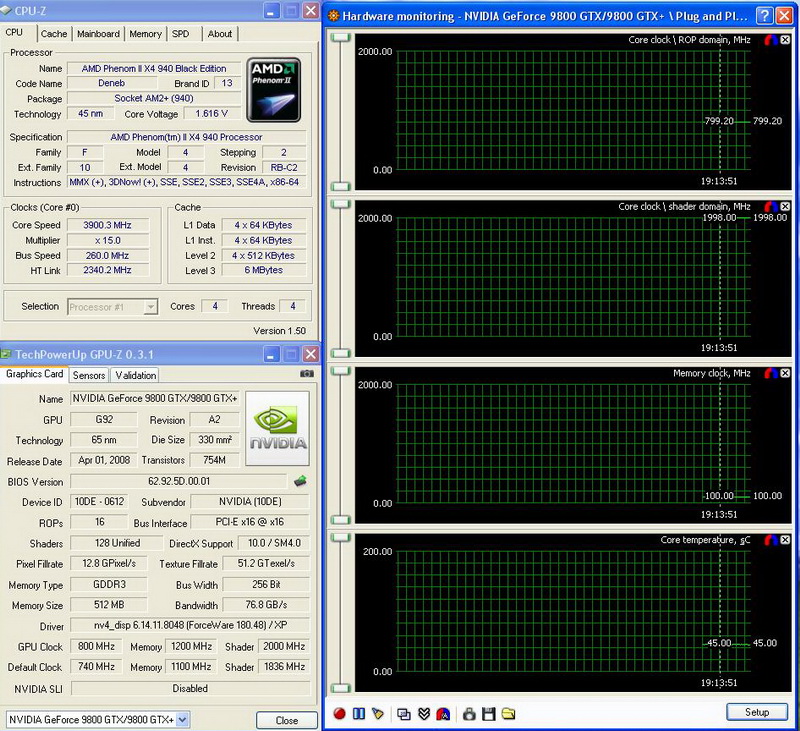Click the pause monitoring icon
The height and width of the screenshot is (731, 800).
point(359,714)
